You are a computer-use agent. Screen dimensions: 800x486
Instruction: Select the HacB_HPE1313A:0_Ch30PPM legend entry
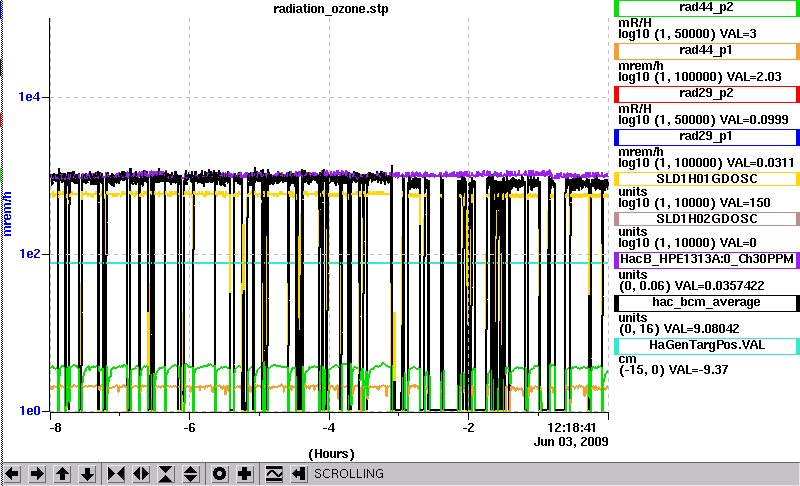pos(707,260)
